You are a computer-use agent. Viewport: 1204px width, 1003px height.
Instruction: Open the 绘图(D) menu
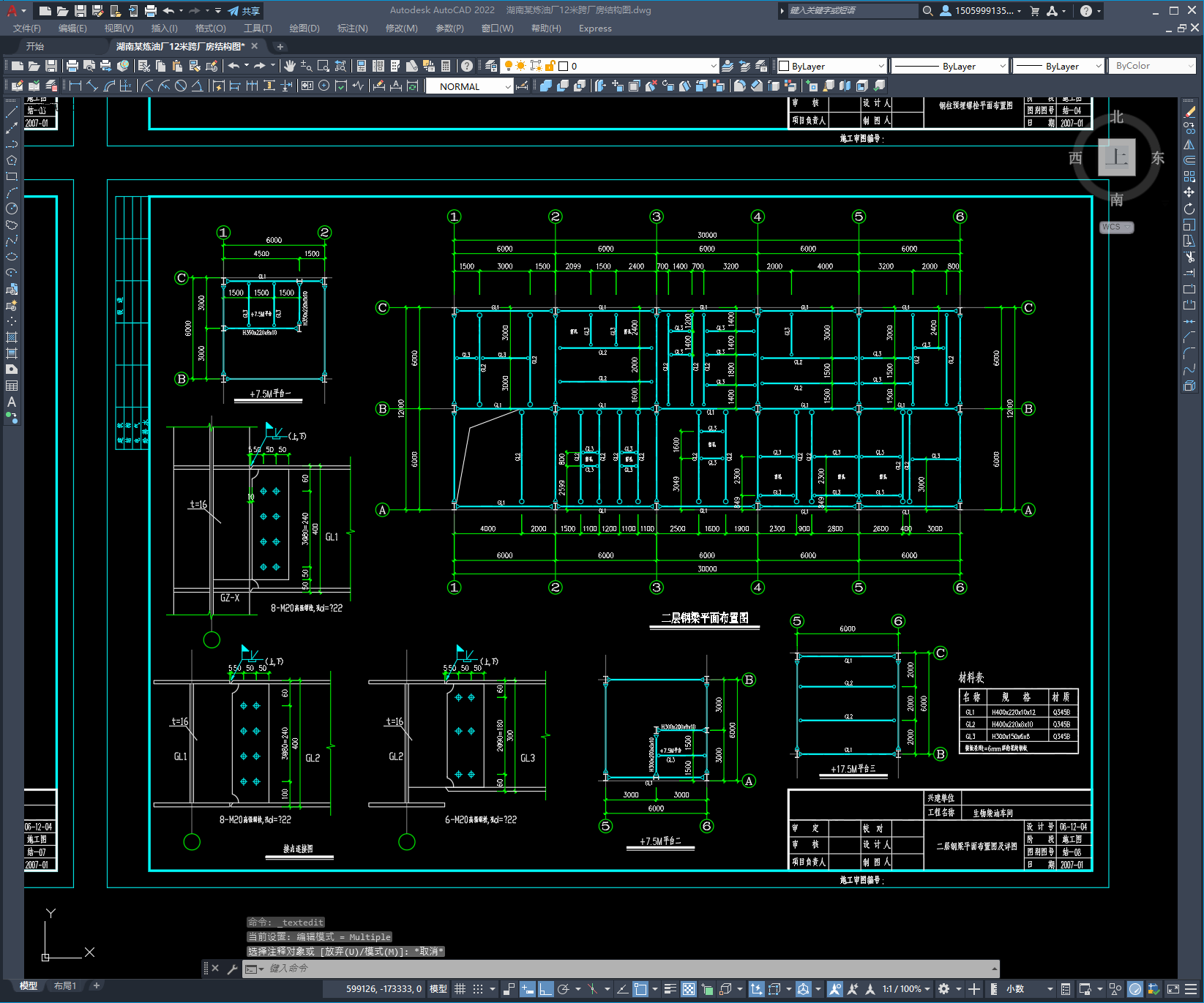[x=304, y=29]
